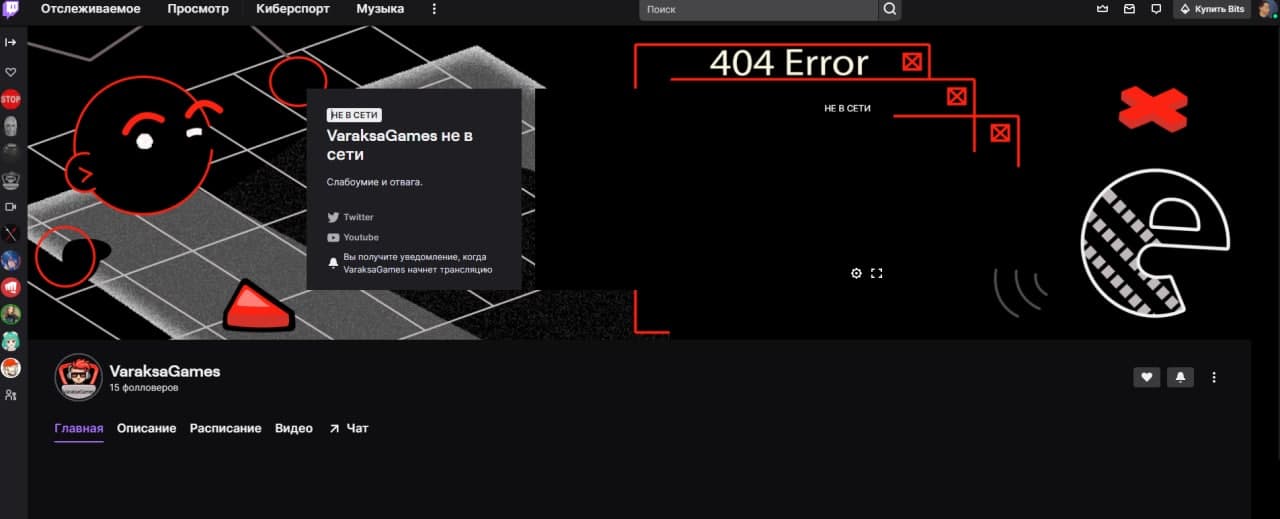This screenshot has height=519, width=1280.
Task: Toggle channel notifications with the bell button
Action: (1180, 377)
